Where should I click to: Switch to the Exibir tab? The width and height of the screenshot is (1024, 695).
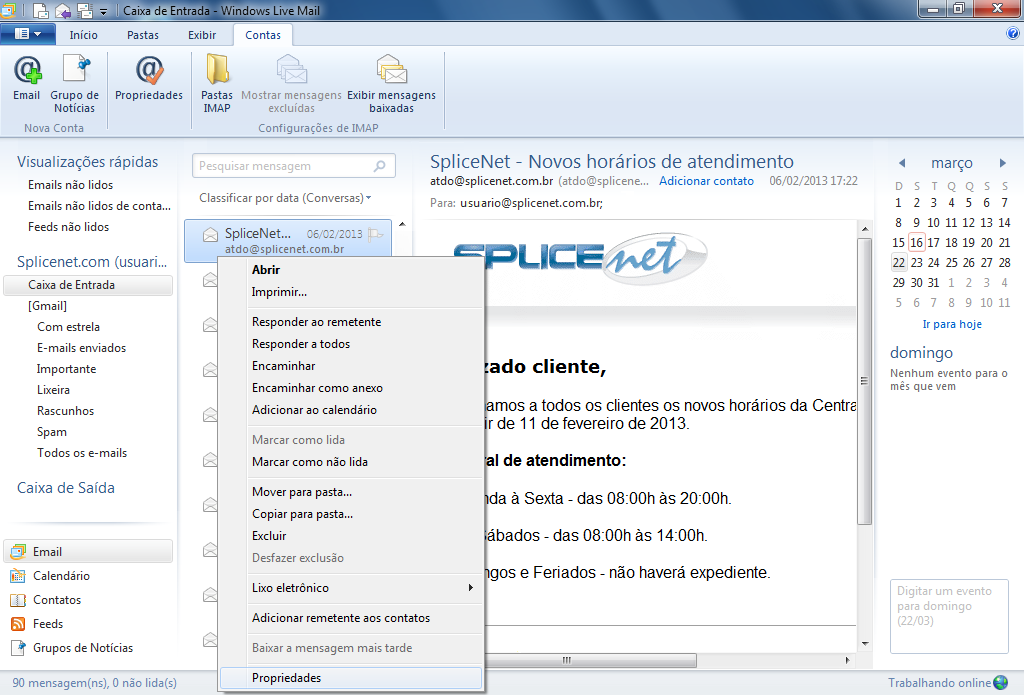point(202,35)
